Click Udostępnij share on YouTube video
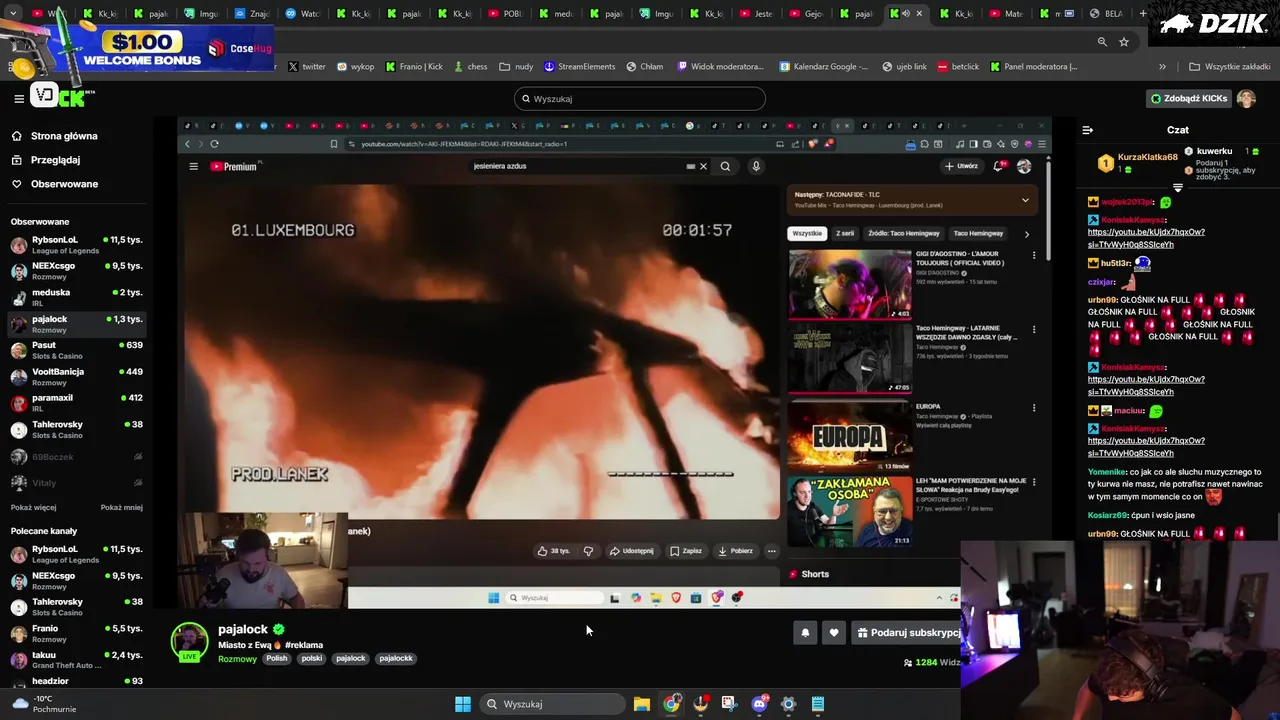Image resolution: width=1280 pixels, height=720 pixels. tap(631, 551)
